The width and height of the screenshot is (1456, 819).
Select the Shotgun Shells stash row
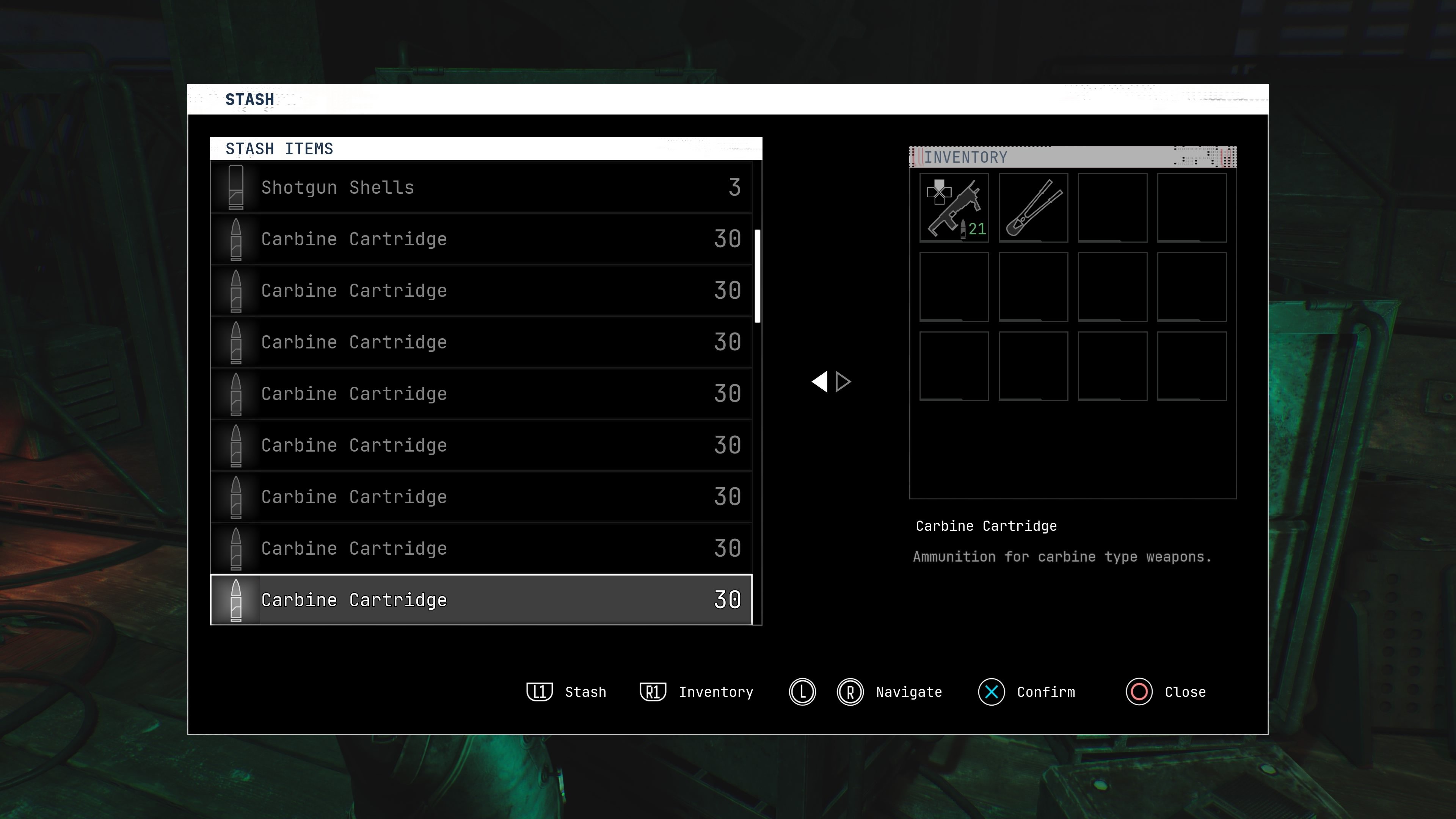click(480, 187)
